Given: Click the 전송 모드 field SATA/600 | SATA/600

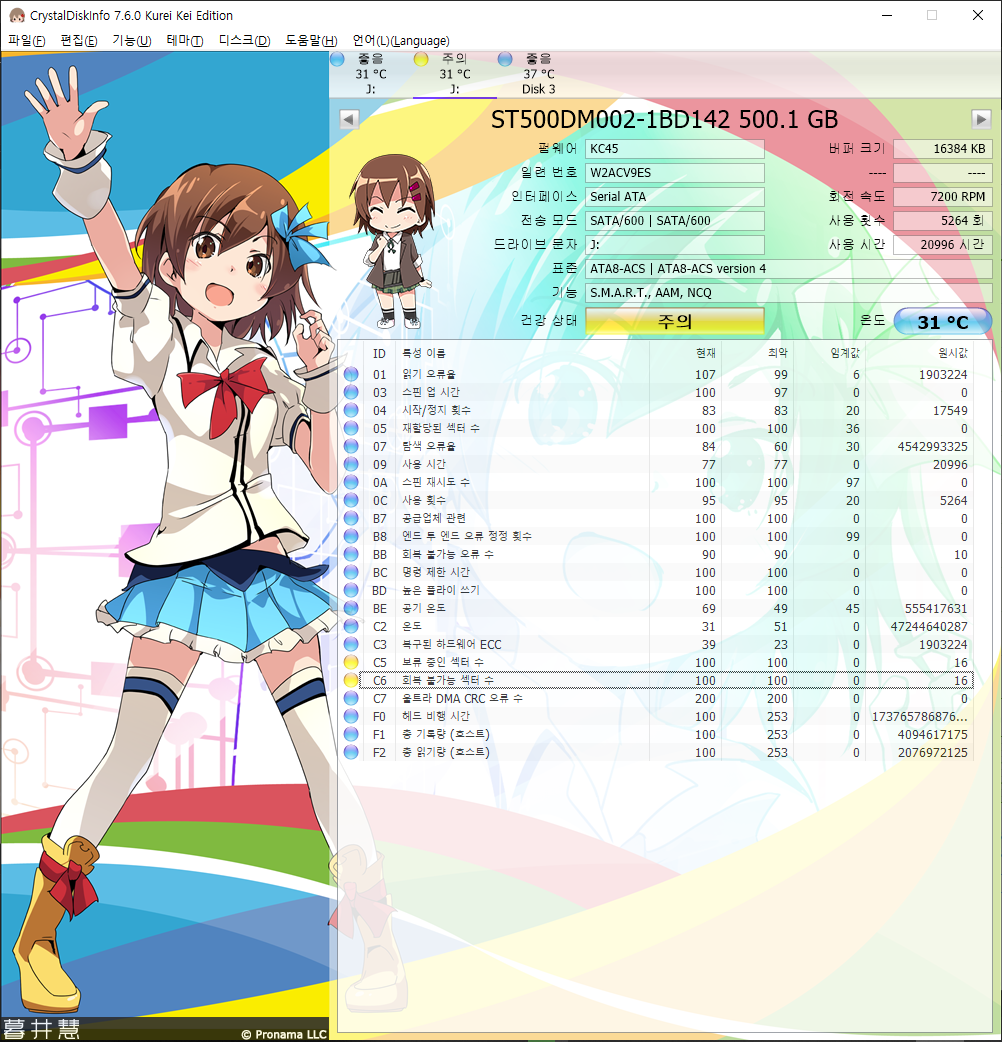Looking at the screenshot, I should tap(674, 221).
